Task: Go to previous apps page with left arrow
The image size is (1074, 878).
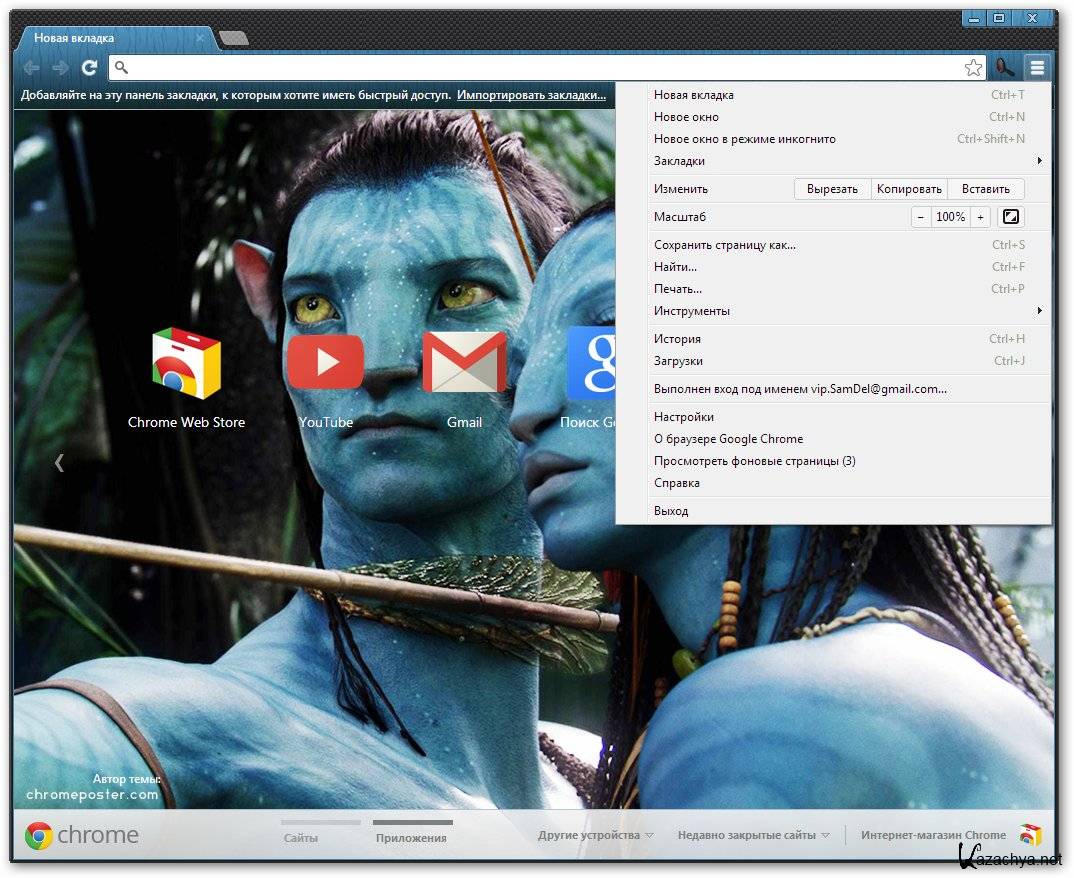Action: [x=59, y=462]
